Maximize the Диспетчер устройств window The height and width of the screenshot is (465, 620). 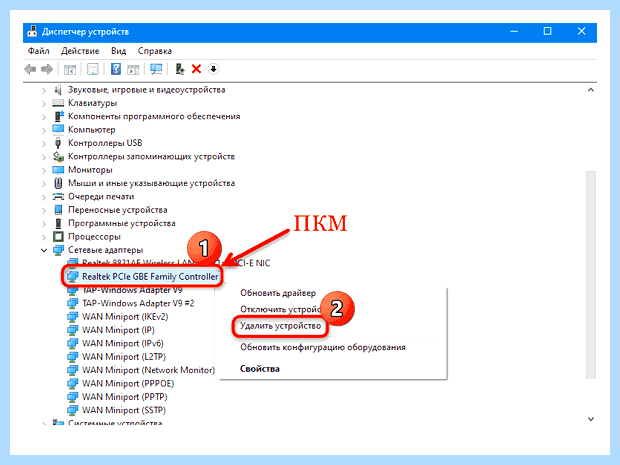[x=547, y=31]
